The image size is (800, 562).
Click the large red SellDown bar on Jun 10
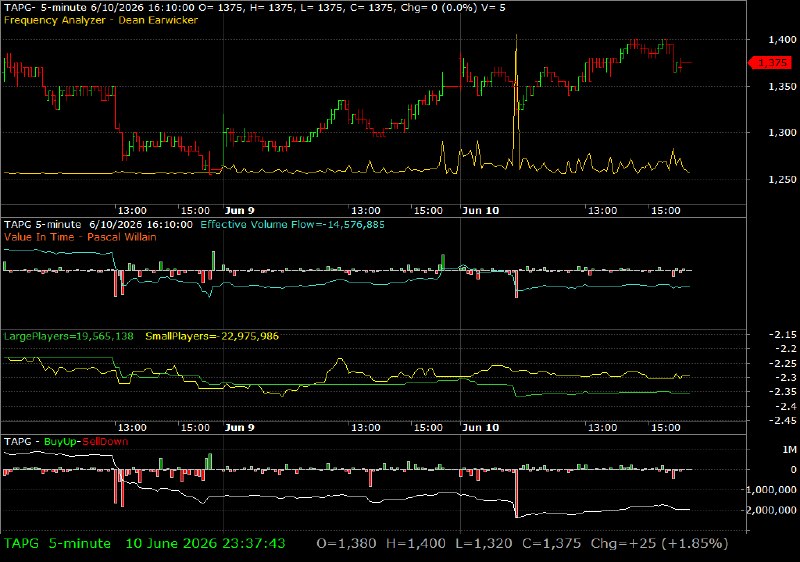(516, 493)
